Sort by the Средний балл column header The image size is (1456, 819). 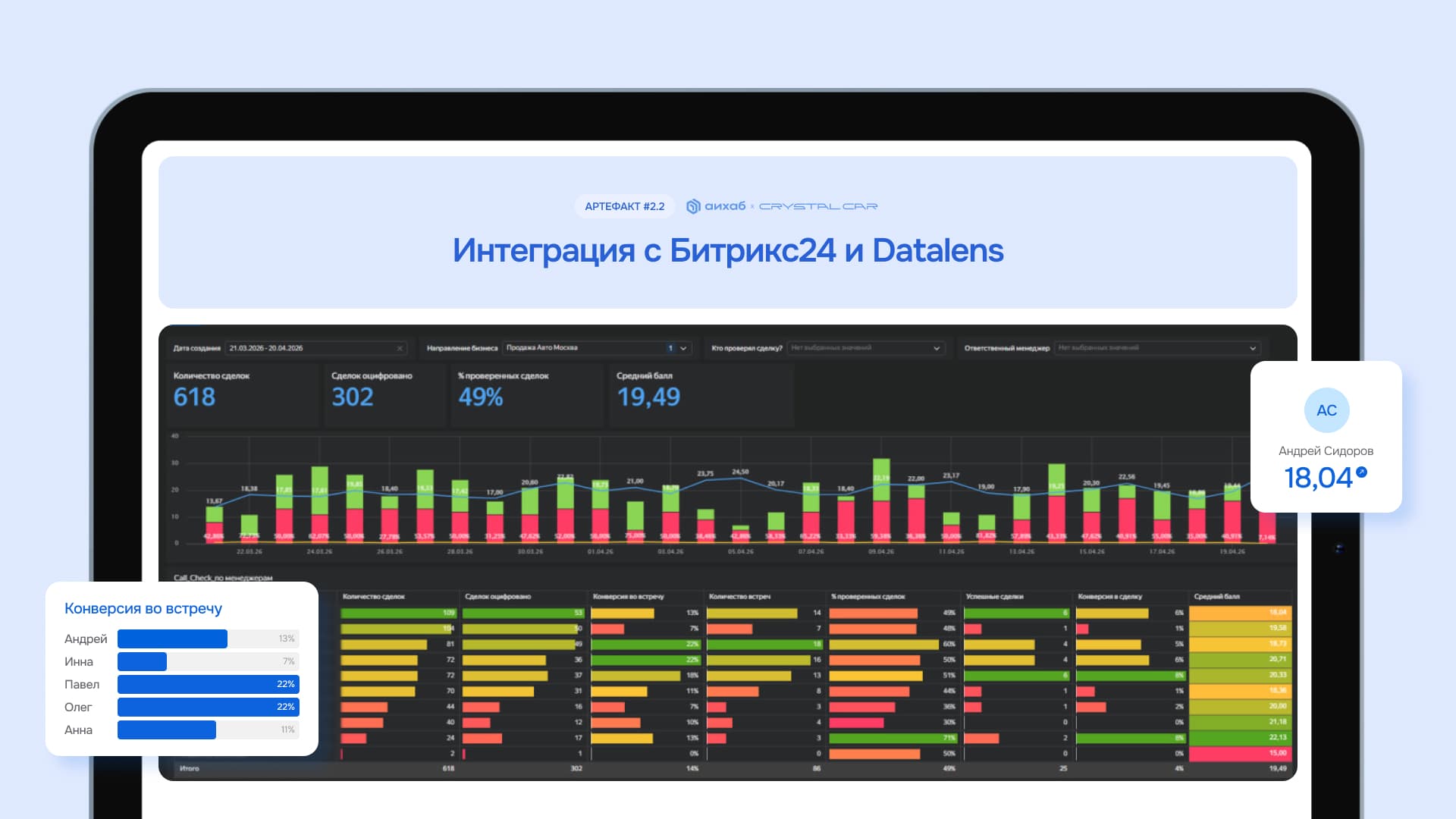[1216, 597]
